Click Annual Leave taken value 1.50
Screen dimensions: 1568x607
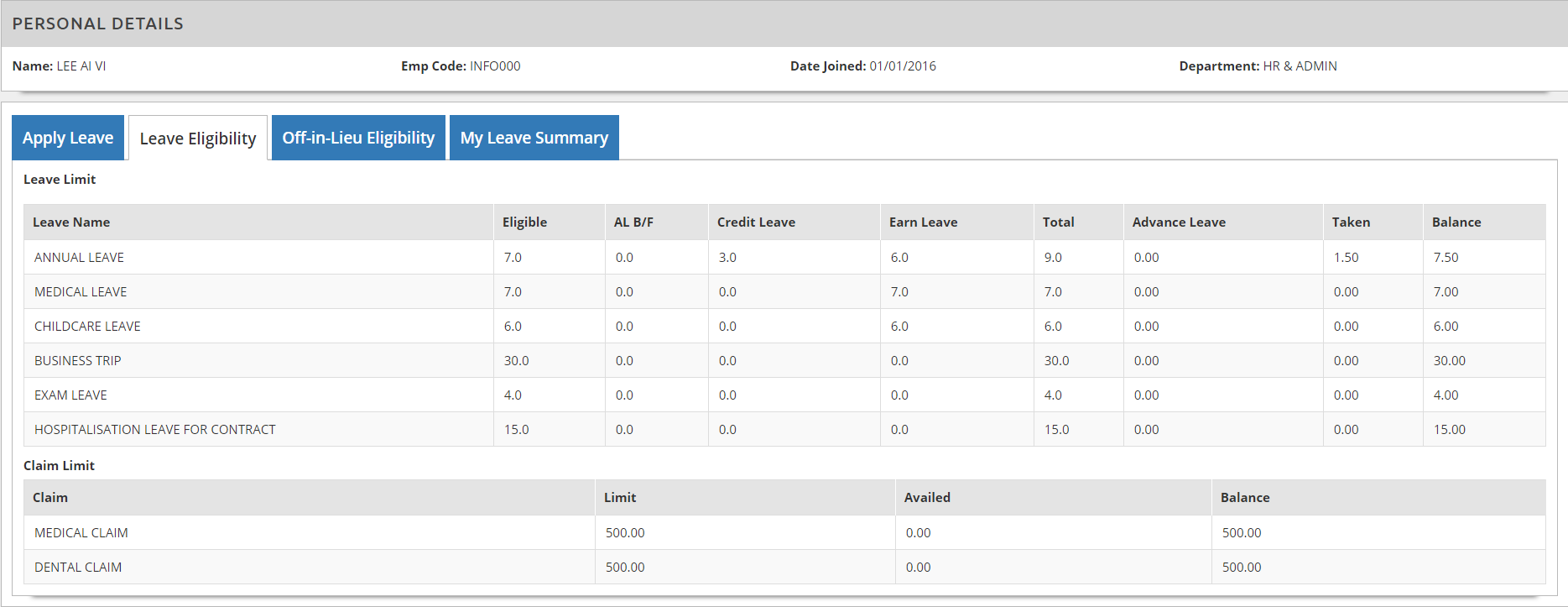pyautogui.click(x=1347, y=258)
